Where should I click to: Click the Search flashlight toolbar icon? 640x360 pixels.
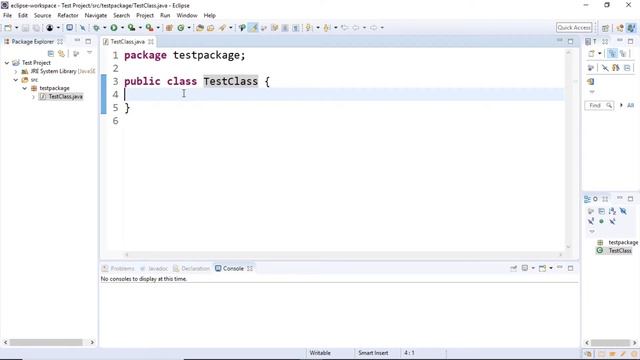point(222,28)
